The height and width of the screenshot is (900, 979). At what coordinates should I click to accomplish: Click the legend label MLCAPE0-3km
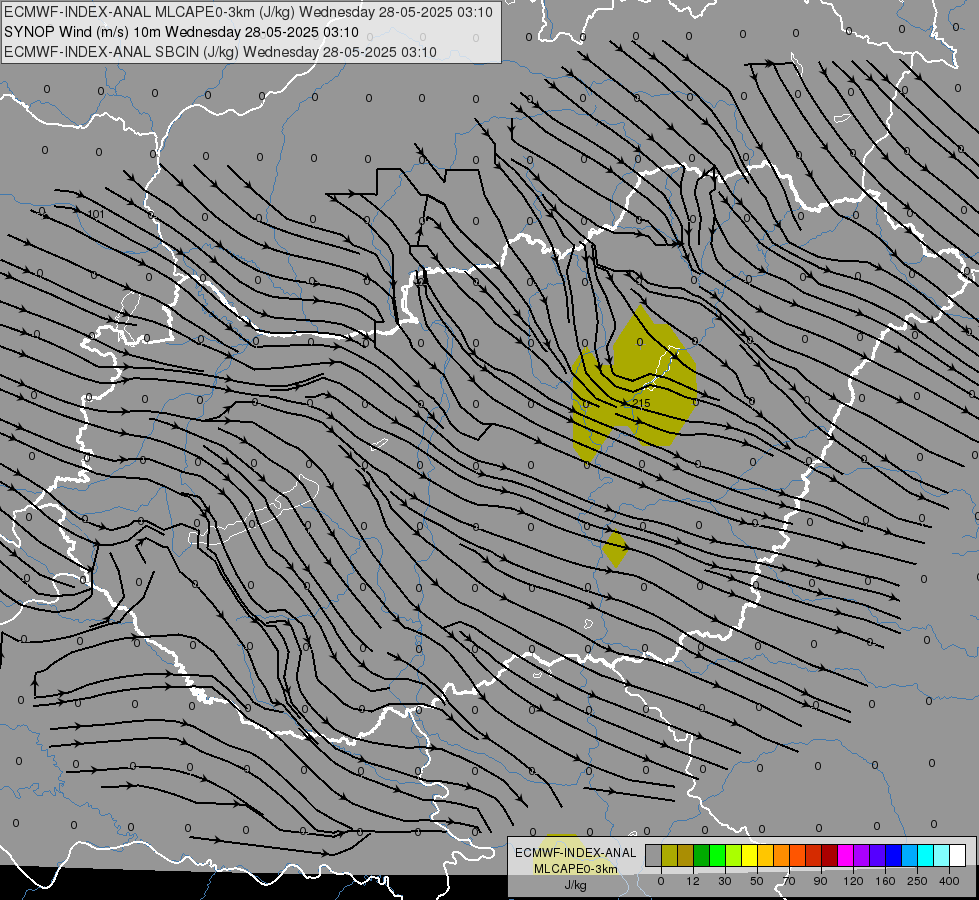576,869
